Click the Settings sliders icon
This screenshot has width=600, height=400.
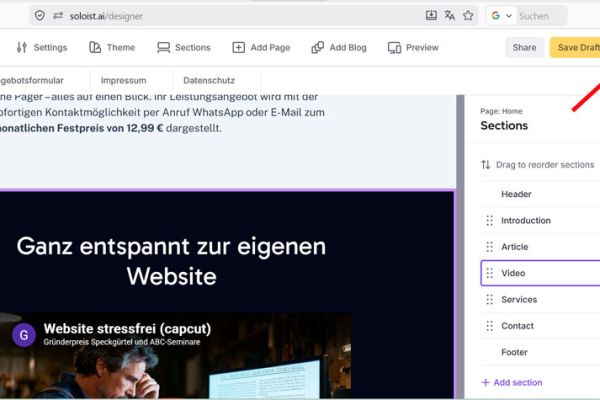[22, 47]
